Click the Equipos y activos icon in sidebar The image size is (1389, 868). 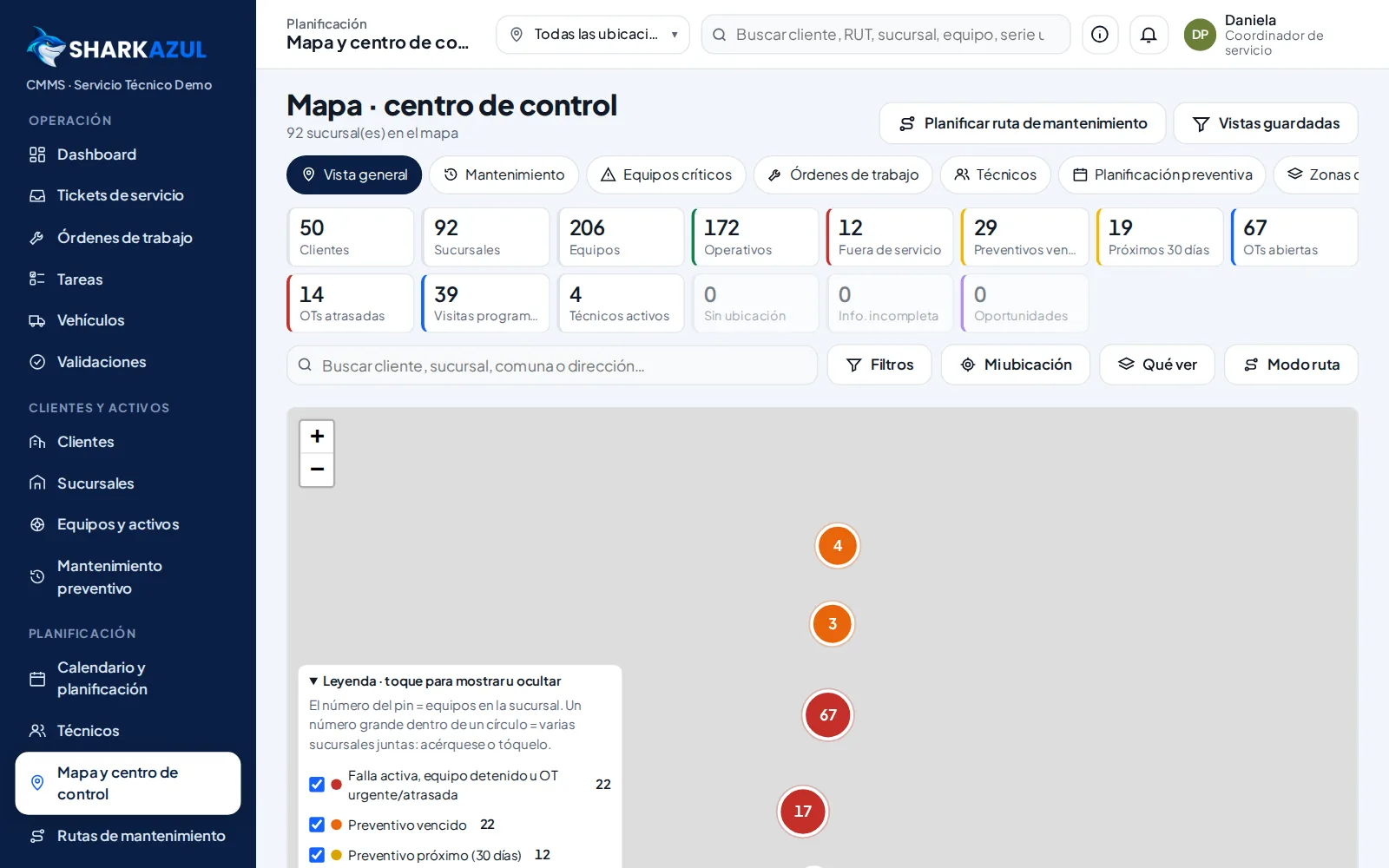pyautogui.click(x=37, y=524)
